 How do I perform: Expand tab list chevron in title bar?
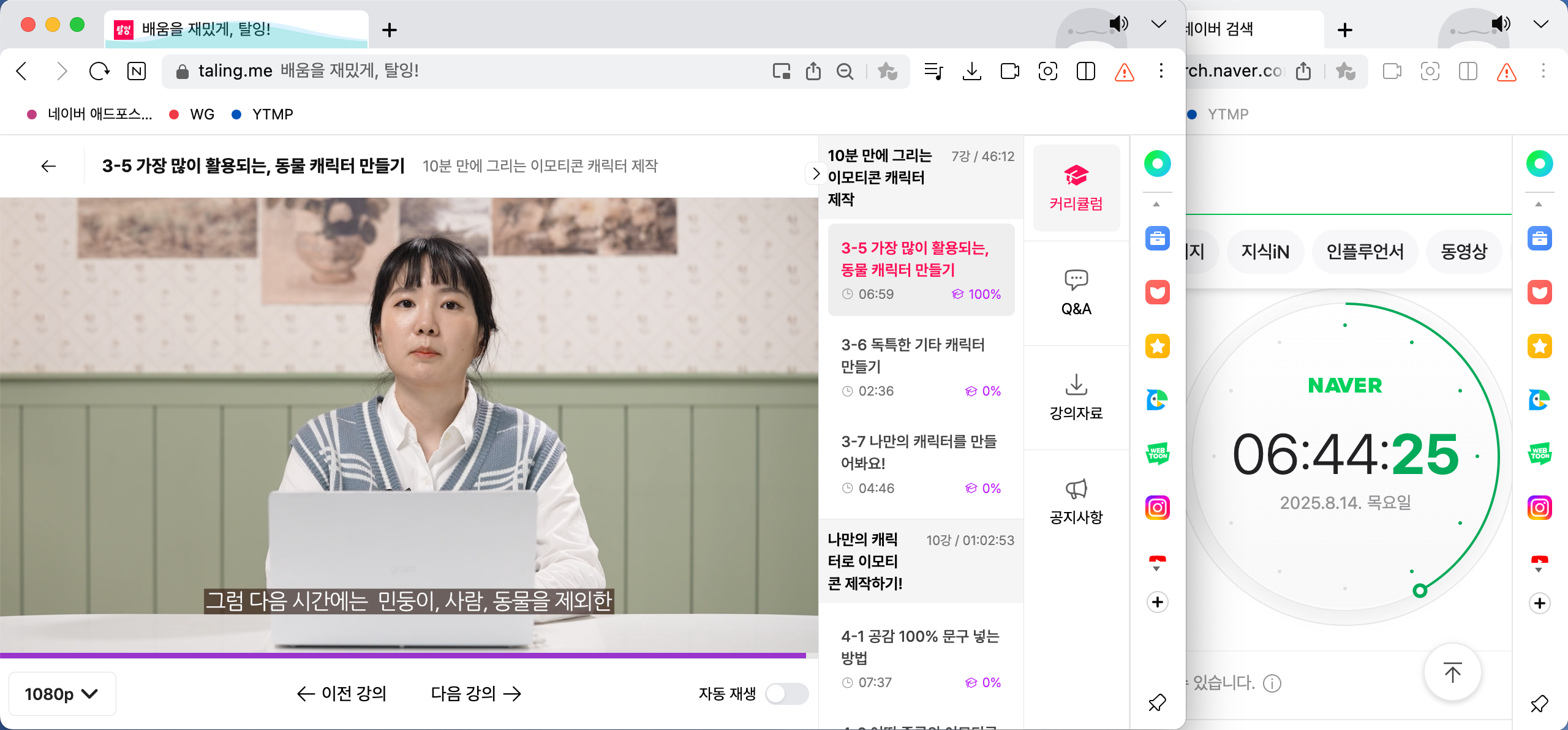[1158, 24]
